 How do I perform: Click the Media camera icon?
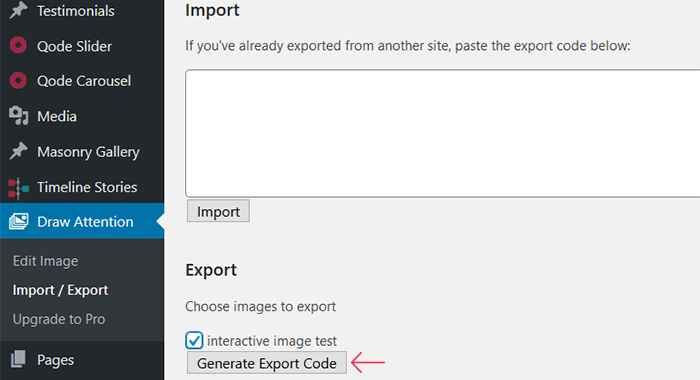coord(18,116)
